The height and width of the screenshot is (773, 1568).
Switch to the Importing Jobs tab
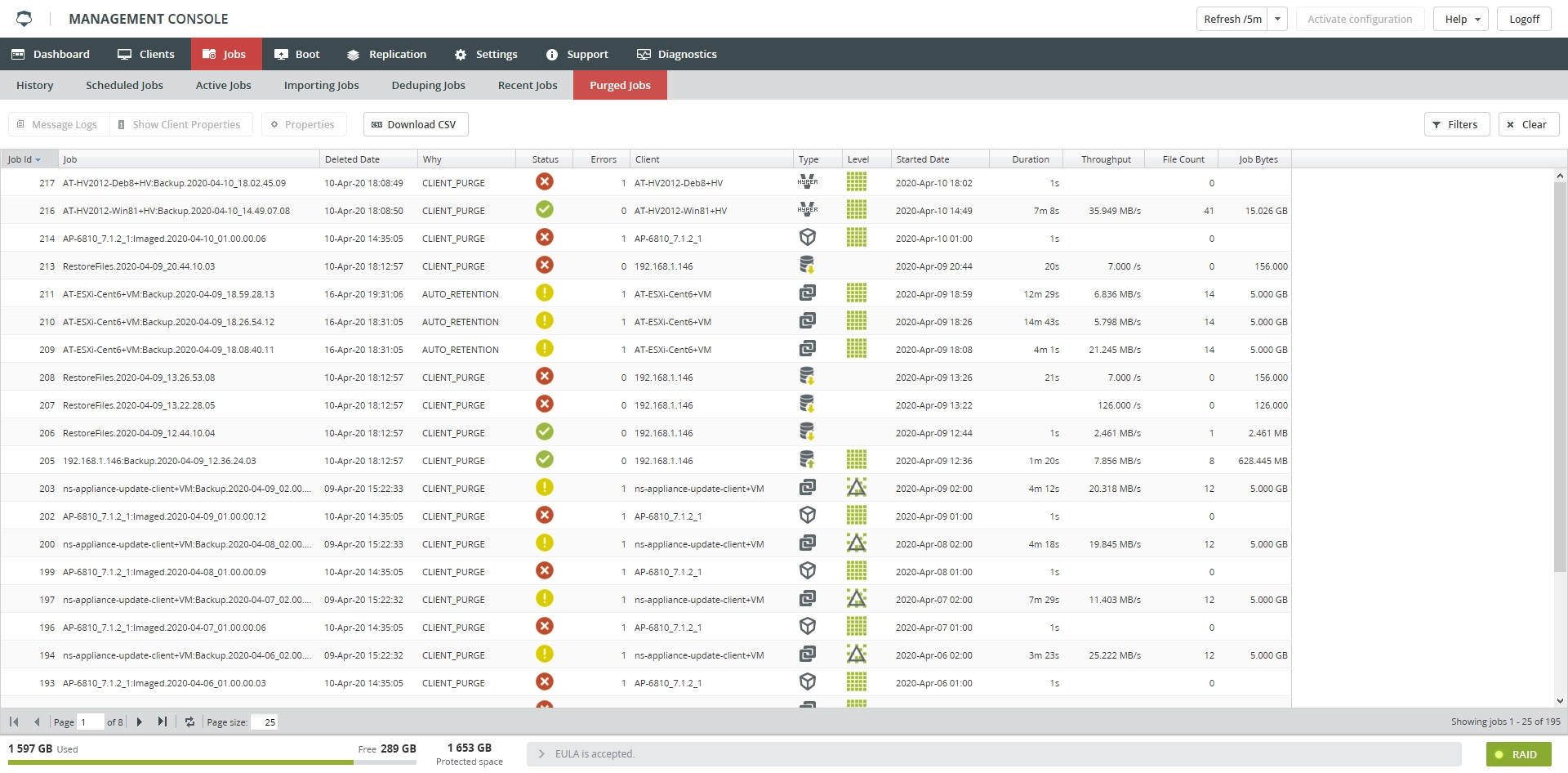click(322, 85)
